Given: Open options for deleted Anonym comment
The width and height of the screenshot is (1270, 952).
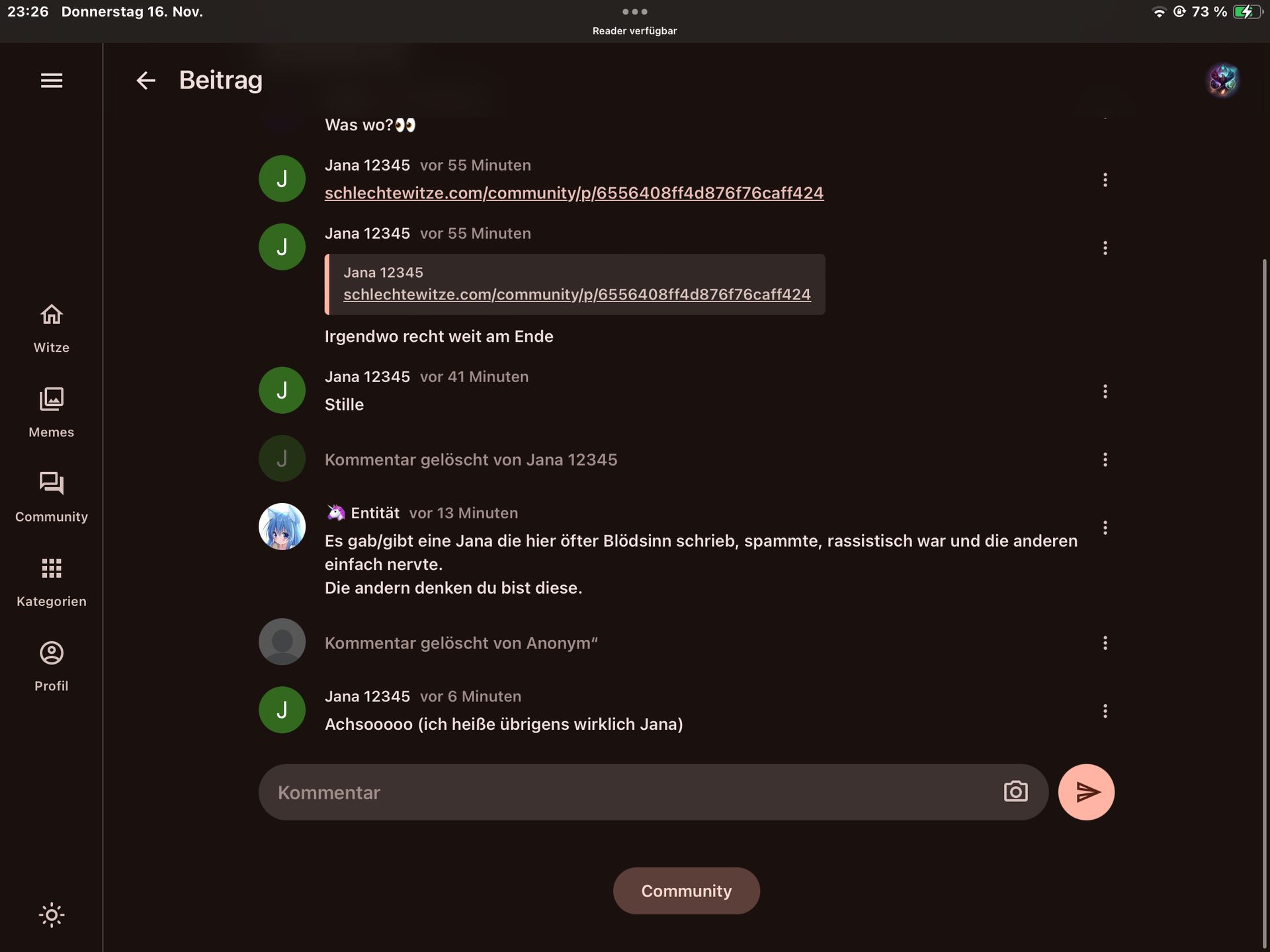Looking at the screenshot, I should pos(1105,643).
